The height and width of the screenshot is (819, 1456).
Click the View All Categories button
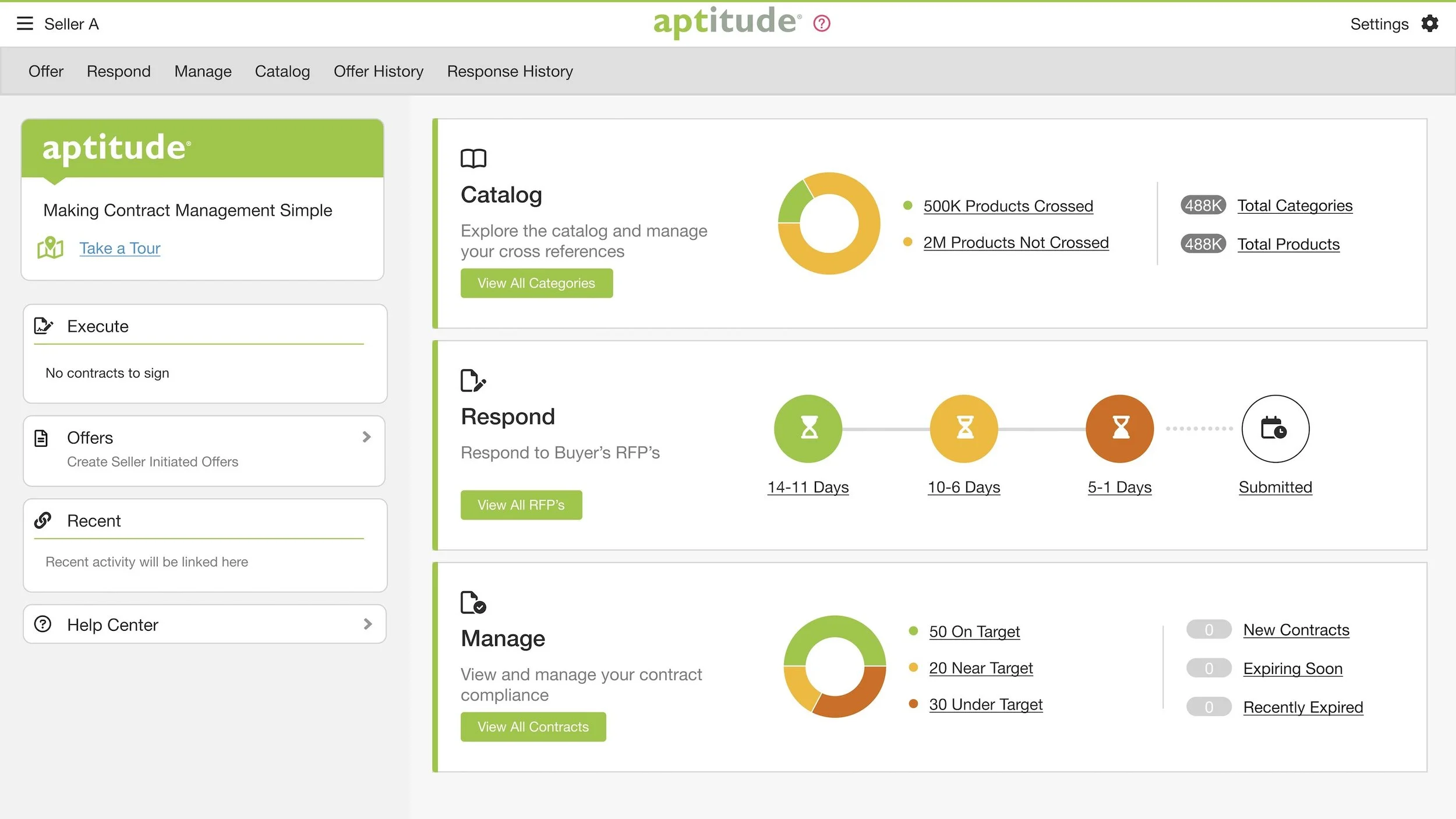pos(536,283)
